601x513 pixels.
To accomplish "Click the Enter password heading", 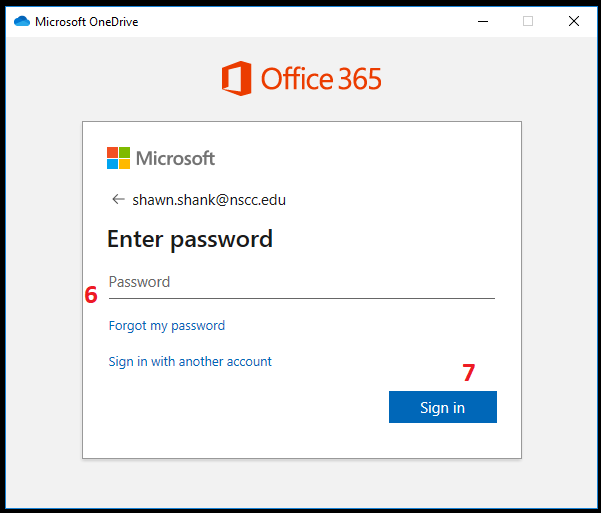I will 190,239.
